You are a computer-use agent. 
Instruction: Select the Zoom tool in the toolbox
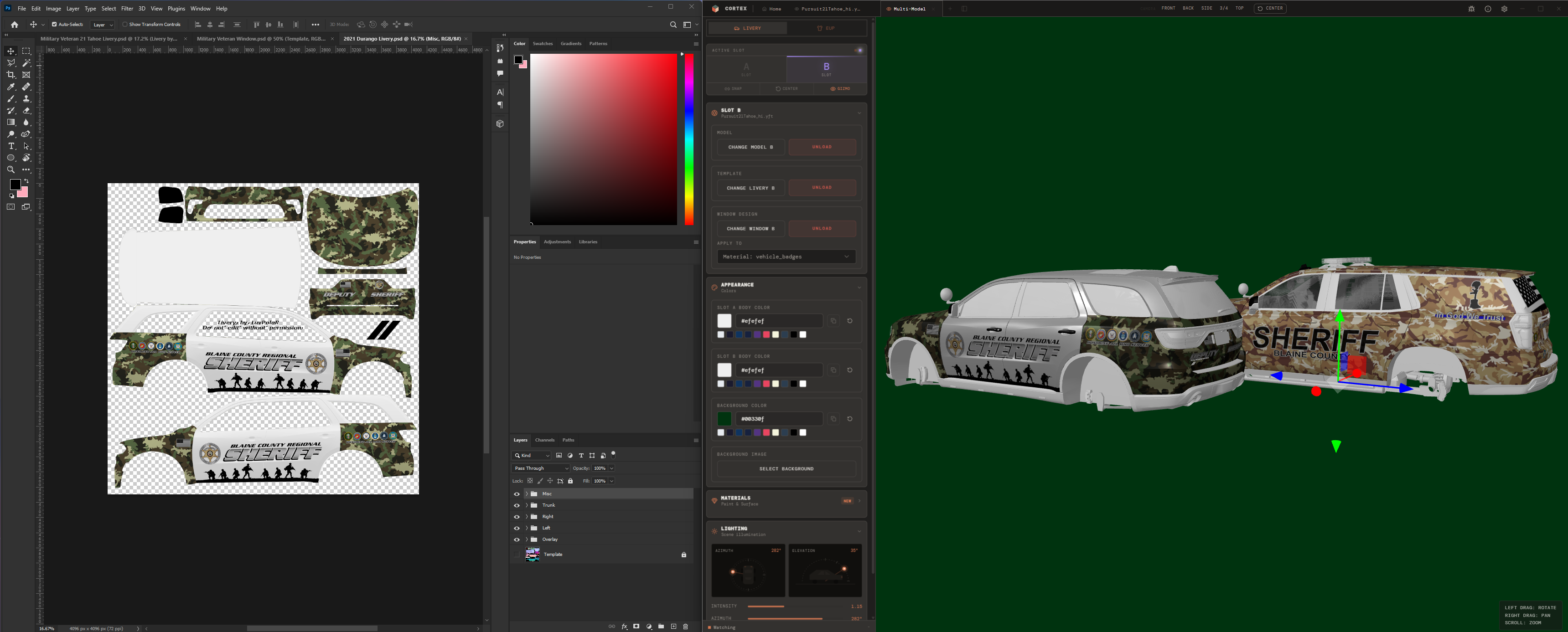(x=11, y=170)
